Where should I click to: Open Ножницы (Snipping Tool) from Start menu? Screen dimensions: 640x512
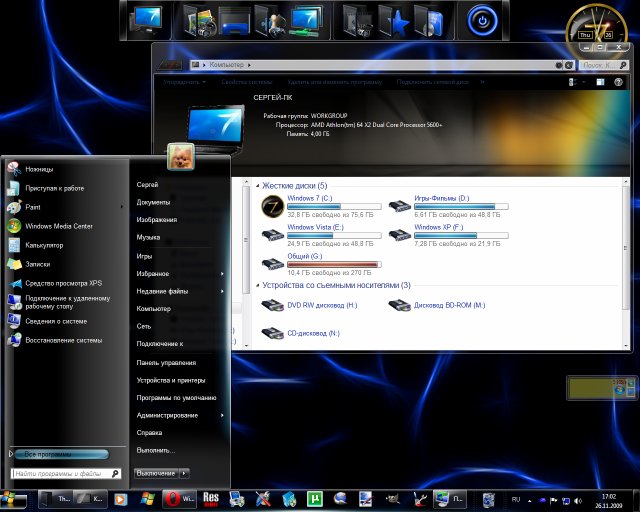[x=40, y=169]
